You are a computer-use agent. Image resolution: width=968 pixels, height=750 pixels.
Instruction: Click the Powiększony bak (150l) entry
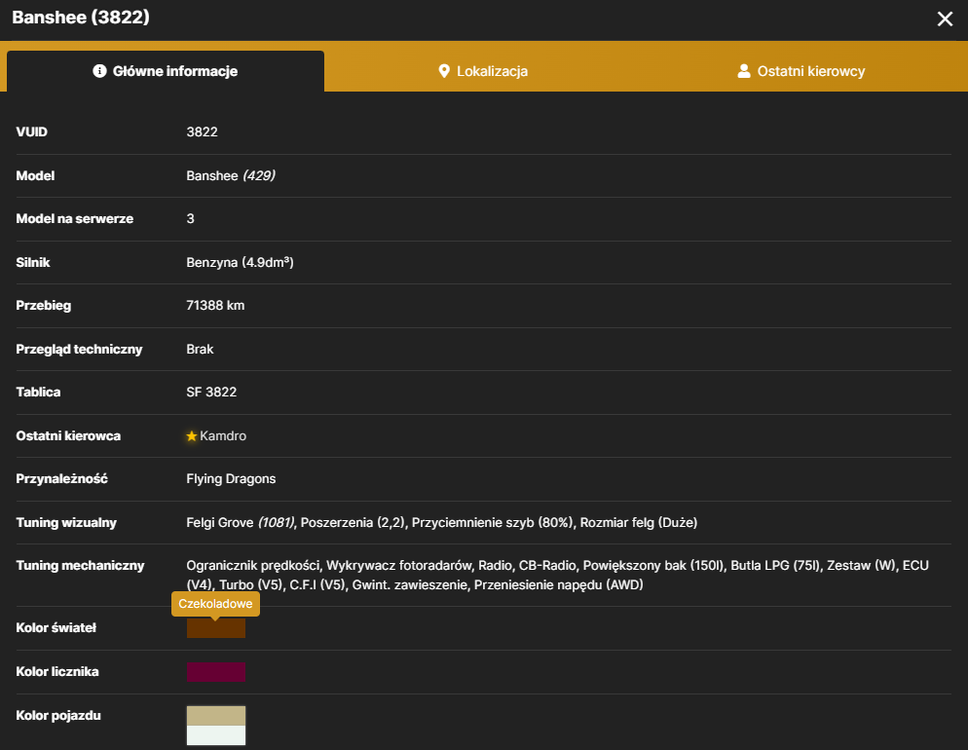tap(654, 565)
